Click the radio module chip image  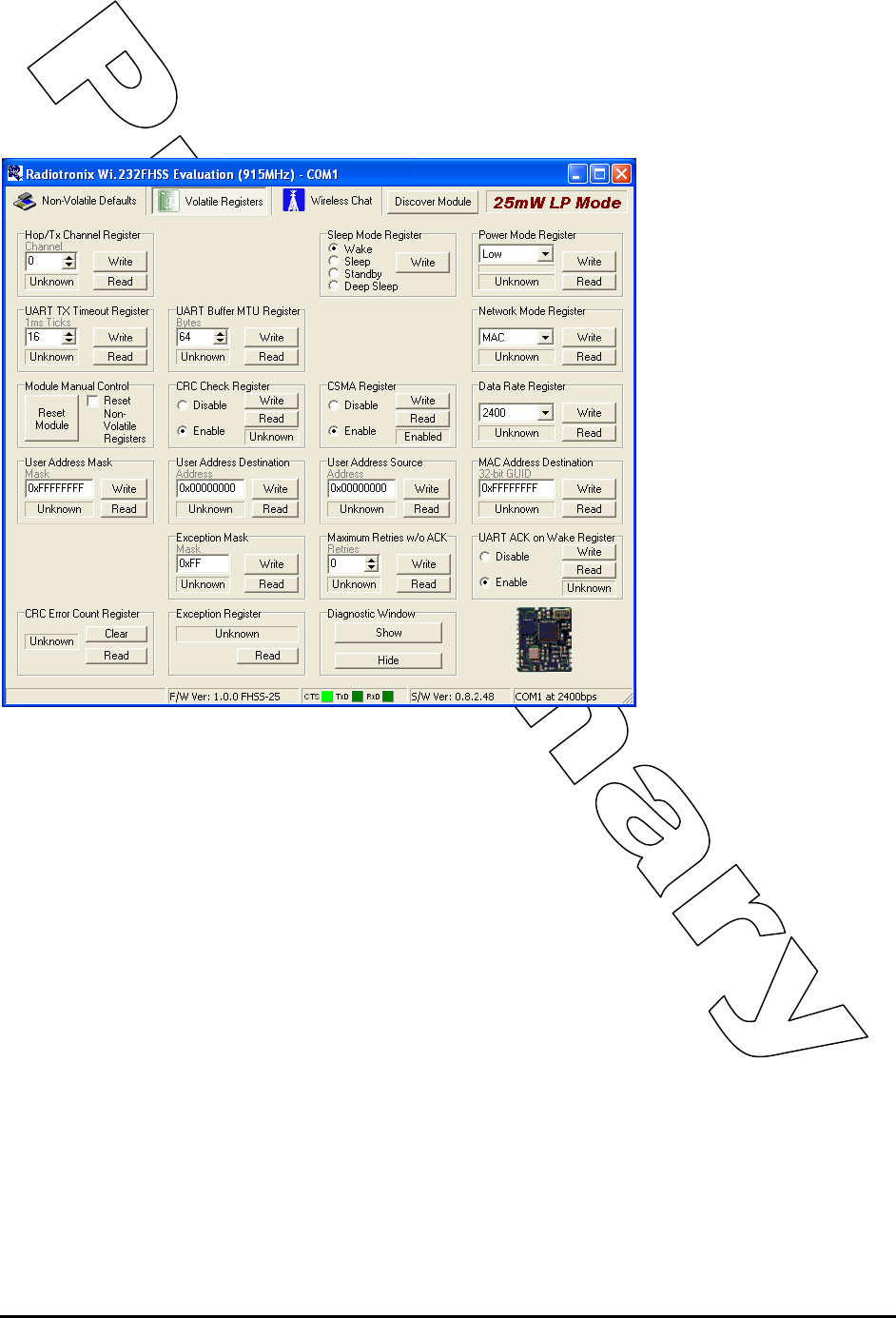point(544,639)
